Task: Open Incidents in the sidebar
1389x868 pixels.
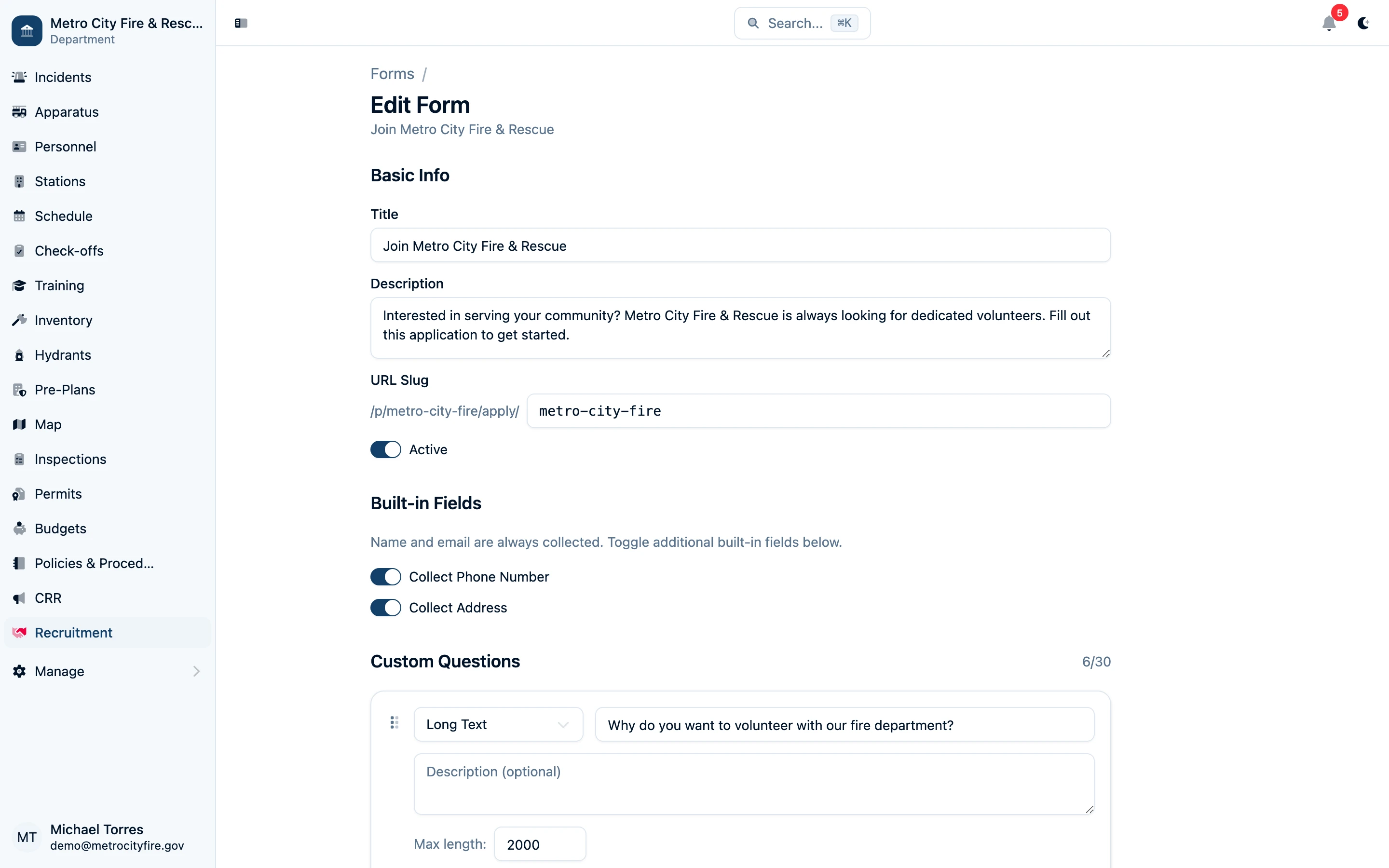Action: tap(63, 78)
